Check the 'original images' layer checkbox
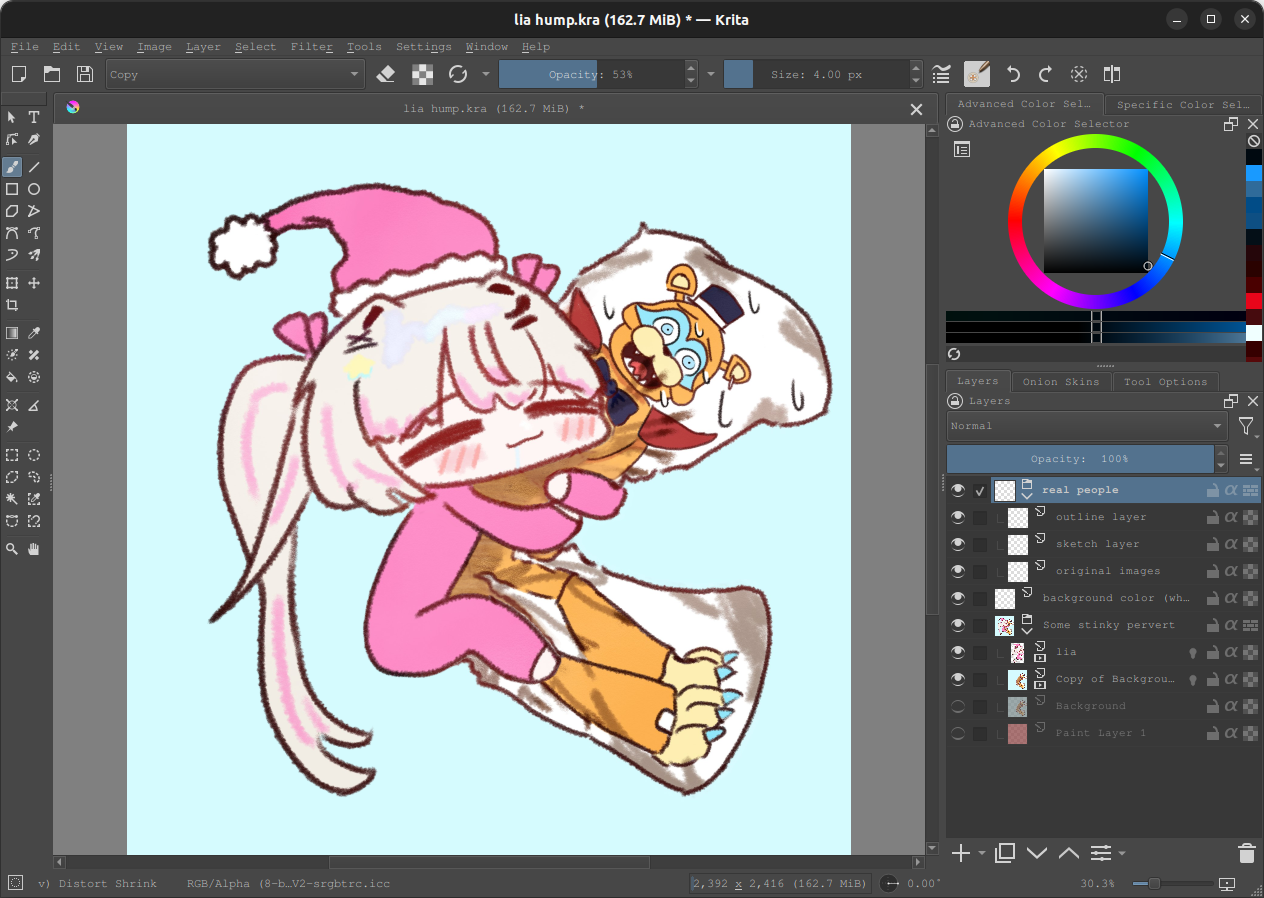The height and width of the screenshot is (898, 1264). coord(980,571)
